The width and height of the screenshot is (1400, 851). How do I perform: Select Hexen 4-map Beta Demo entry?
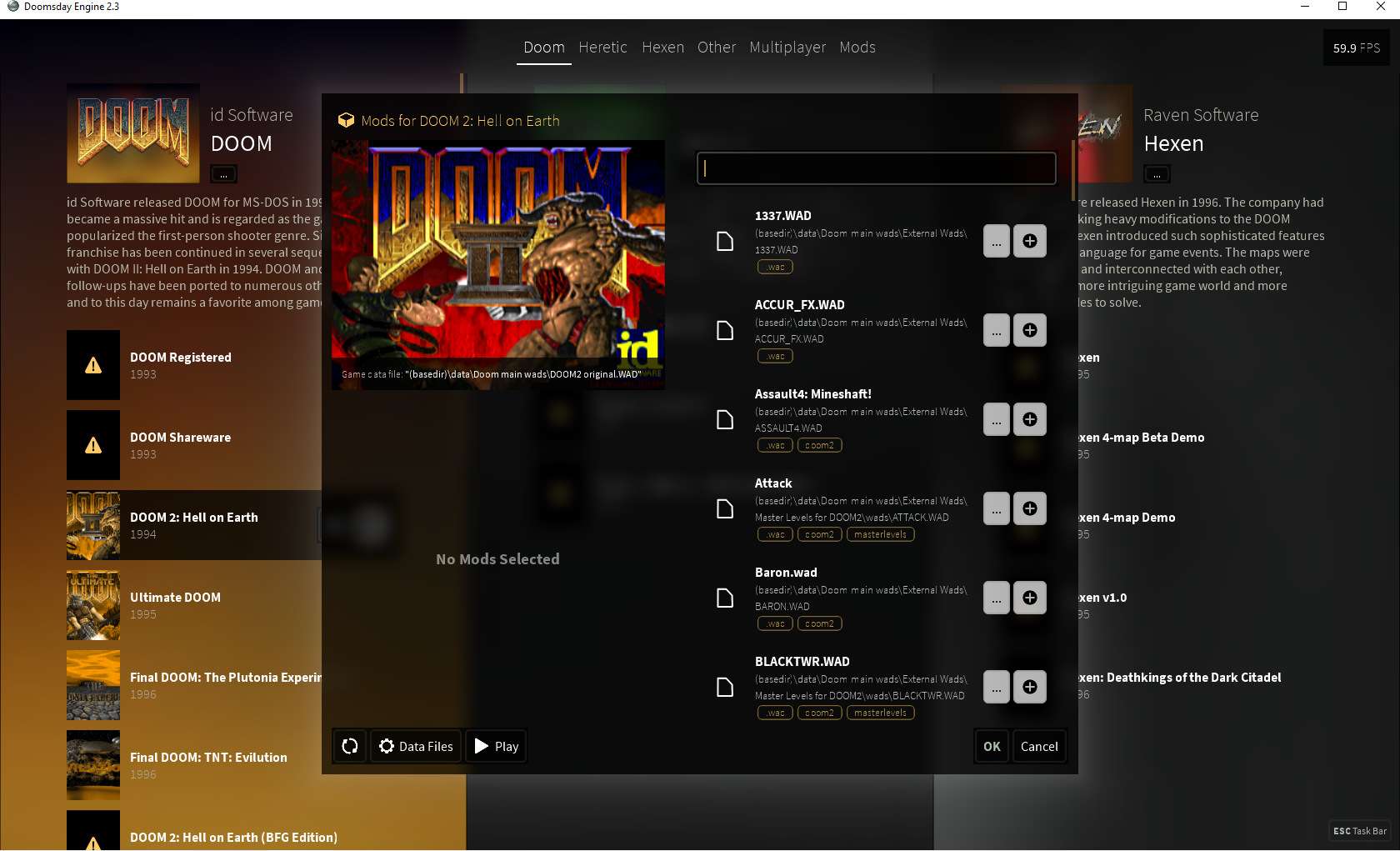tap(1142, 445)
